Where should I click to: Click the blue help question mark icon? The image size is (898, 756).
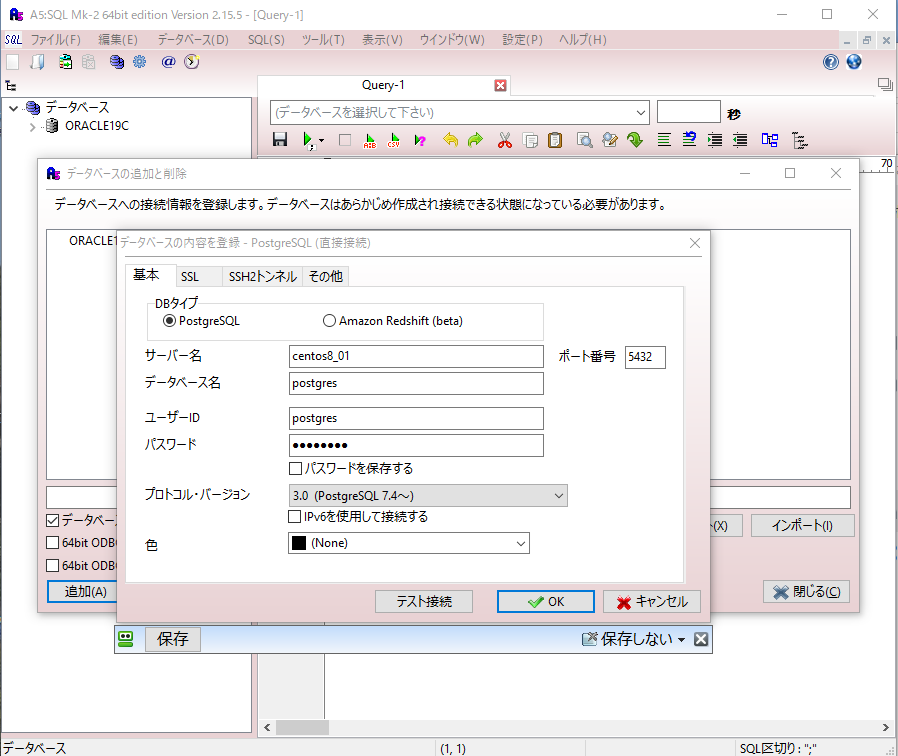click(x=830, y=62)
